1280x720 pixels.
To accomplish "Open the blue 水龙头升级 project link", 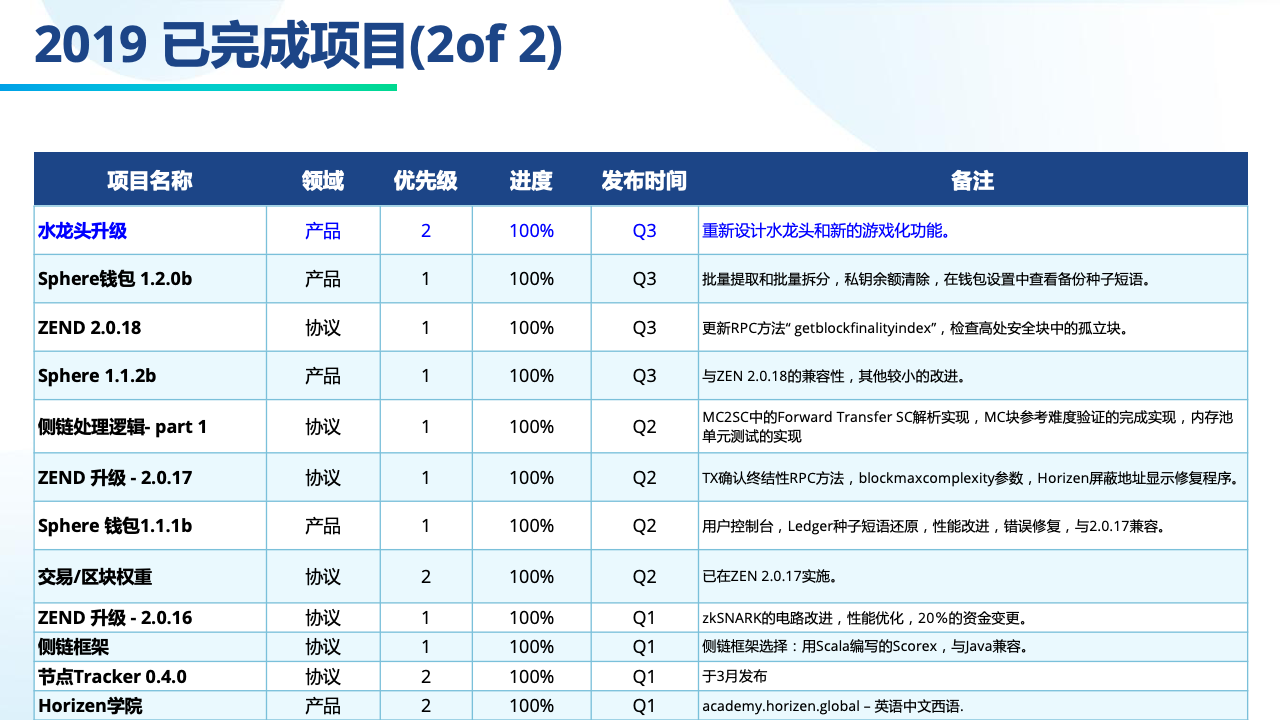I will 82,231.
